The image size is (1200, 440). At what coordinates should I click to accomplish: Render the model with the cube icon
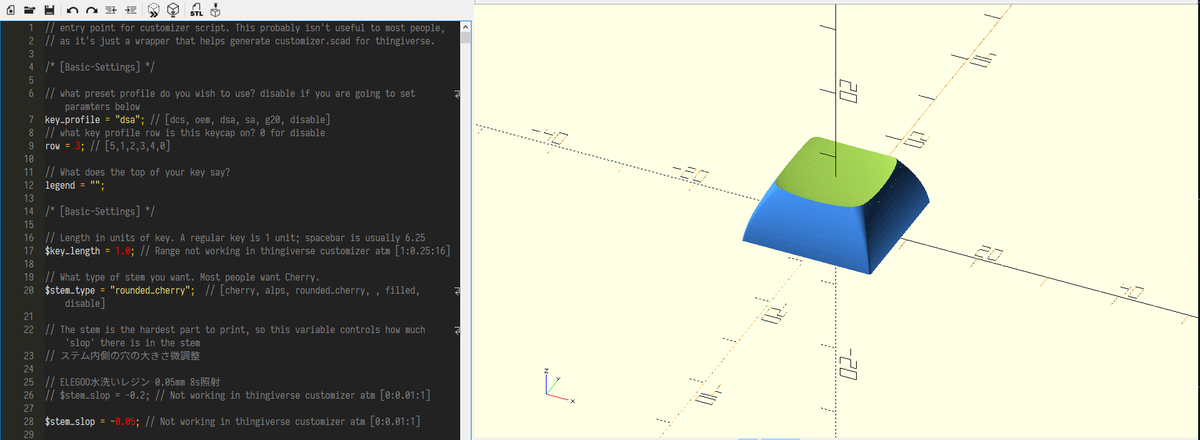click(x=173, y=10)
